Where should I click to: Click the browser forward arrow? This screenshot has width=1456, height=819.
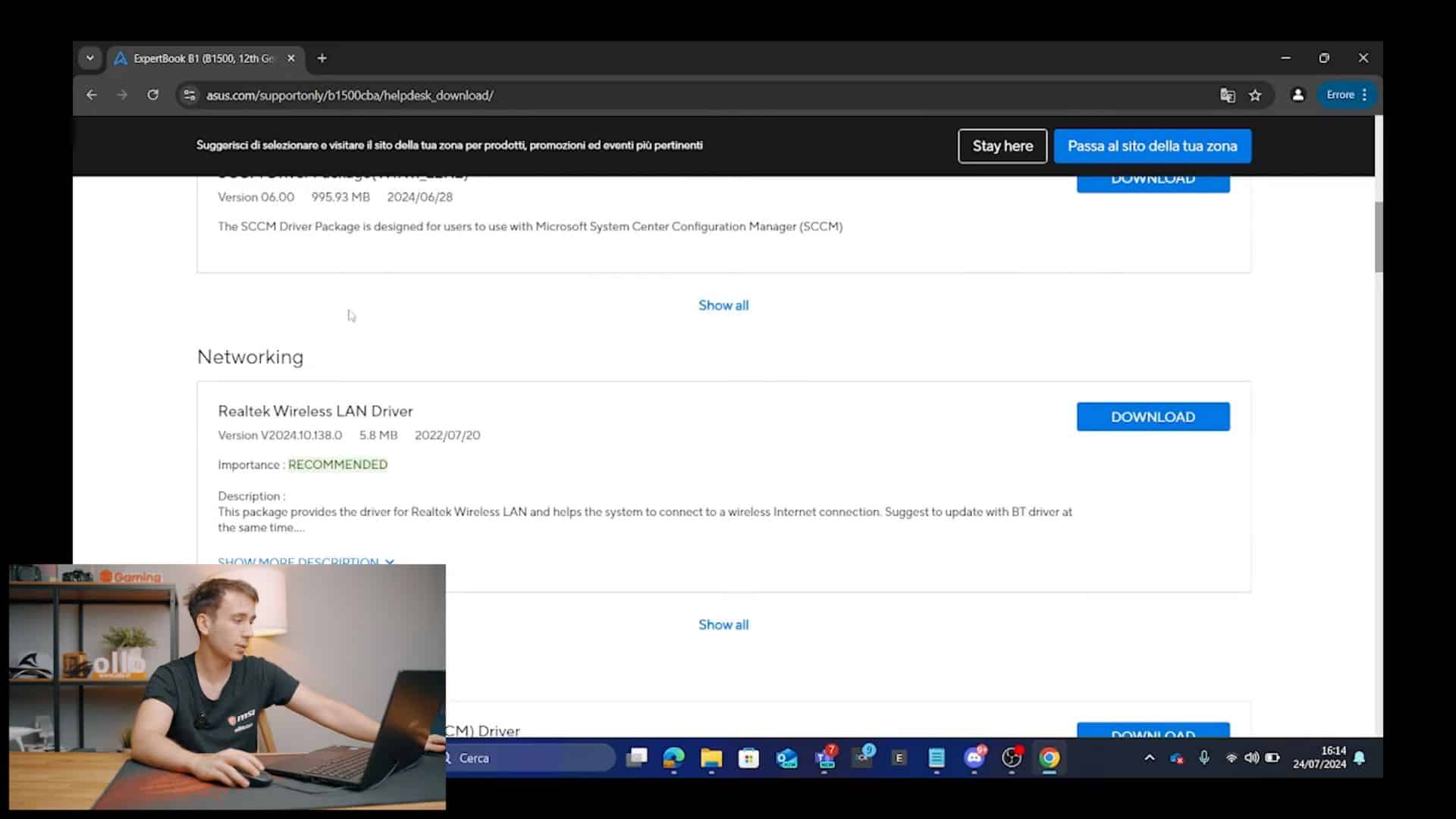[x=122, y=95]
